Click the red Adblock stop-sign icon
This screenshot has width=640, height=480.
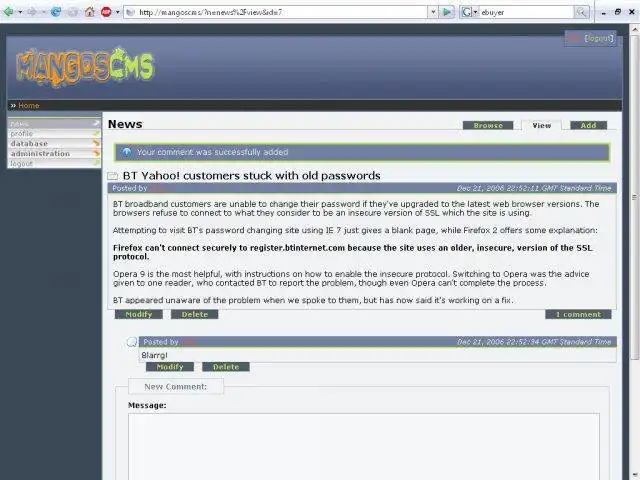(106, 12)
